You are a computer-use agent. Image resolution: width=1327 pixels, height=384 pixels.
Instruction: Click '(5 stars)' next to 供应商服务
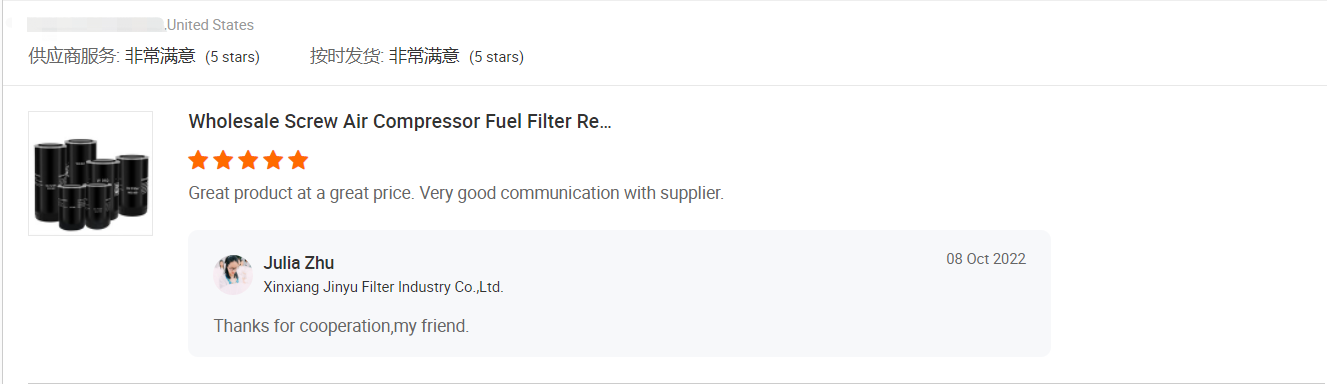[232, 57]
